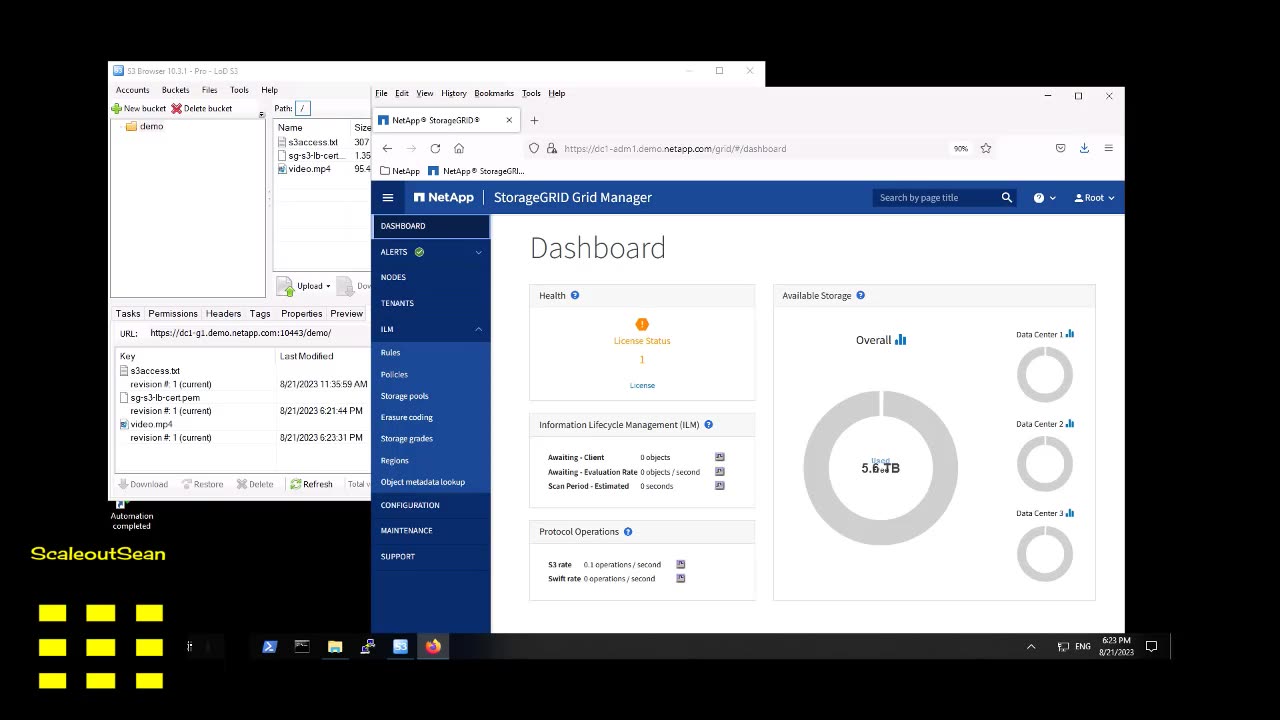Open ILM Policies page
Viewport: 1280px width, 720px height.
pyautogui.click(x=394, y=375)
